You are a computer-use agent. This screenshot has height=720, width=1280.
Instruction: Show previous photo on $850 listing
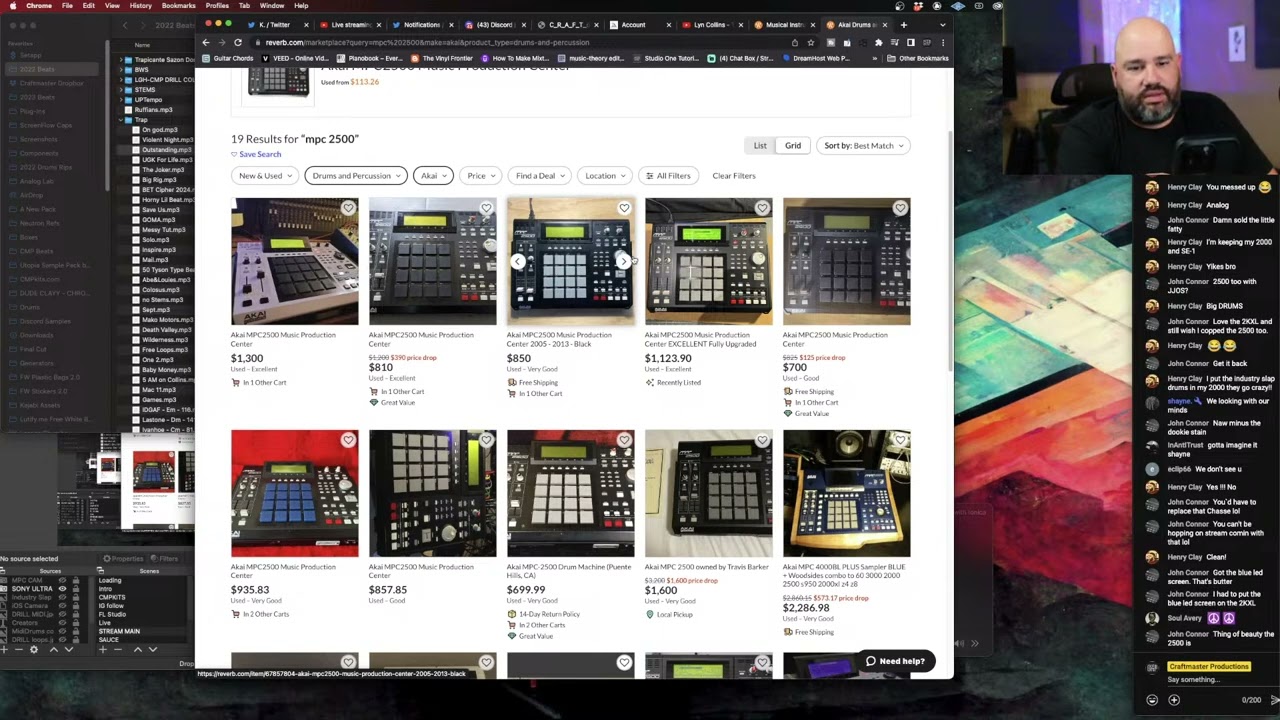coord(518,262)
